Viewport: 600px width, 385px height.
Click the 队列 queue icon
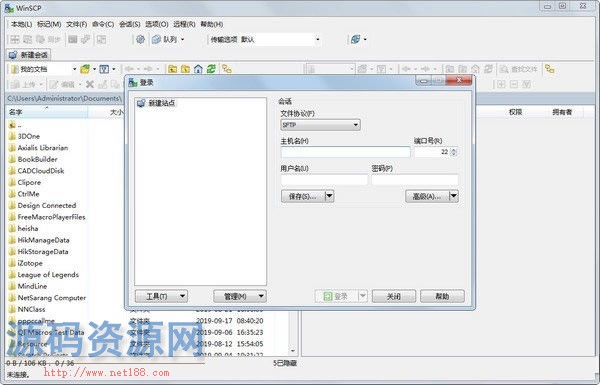coord(156,39)
